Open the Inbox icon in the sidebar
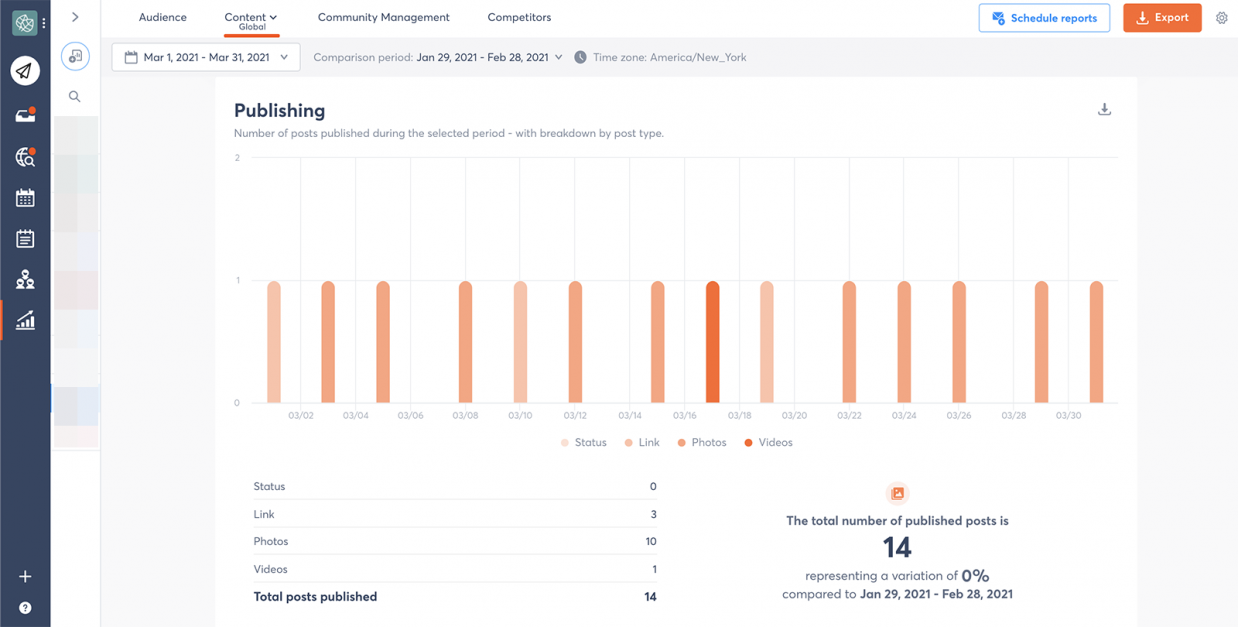The image size is (1238, 627). pos(25,116)
